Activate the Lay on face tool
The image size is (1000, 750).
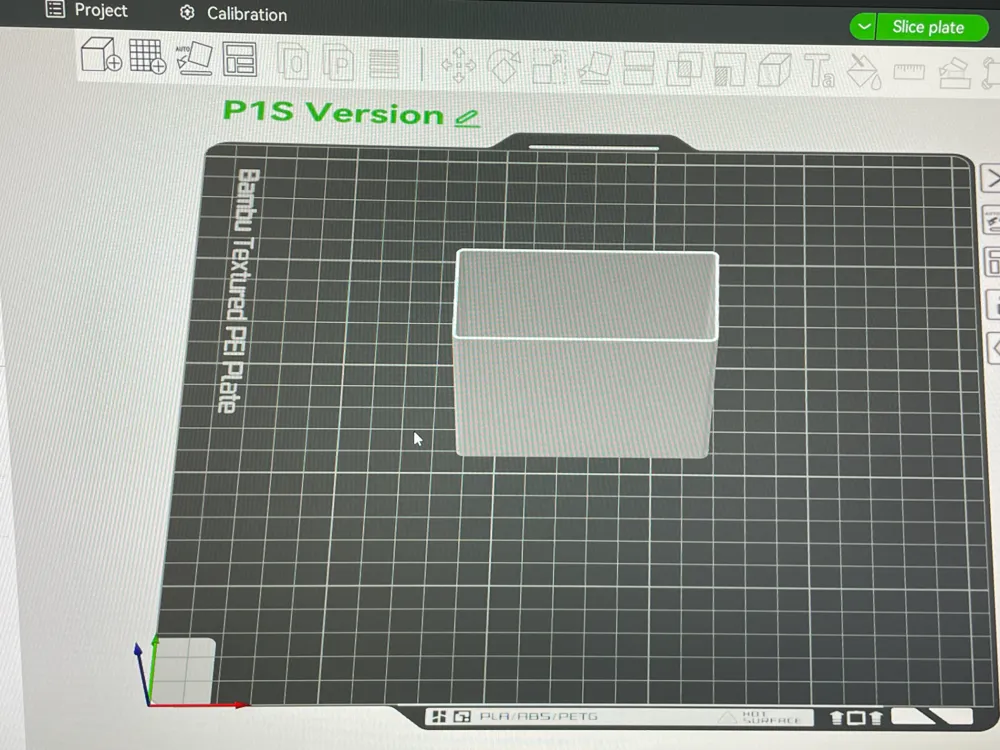(x=595, y=68)
